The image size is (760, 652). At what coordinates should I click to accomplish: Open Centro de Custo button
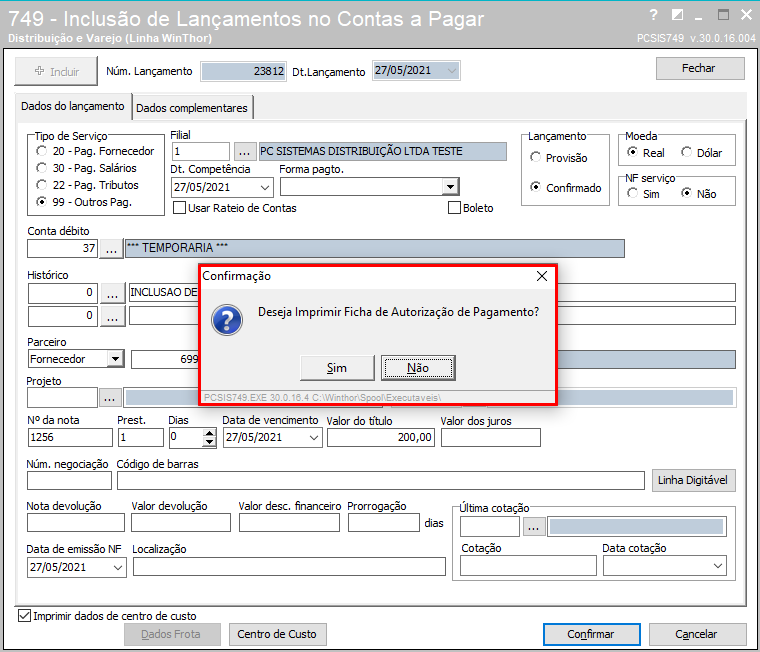(x=277, y=634)
